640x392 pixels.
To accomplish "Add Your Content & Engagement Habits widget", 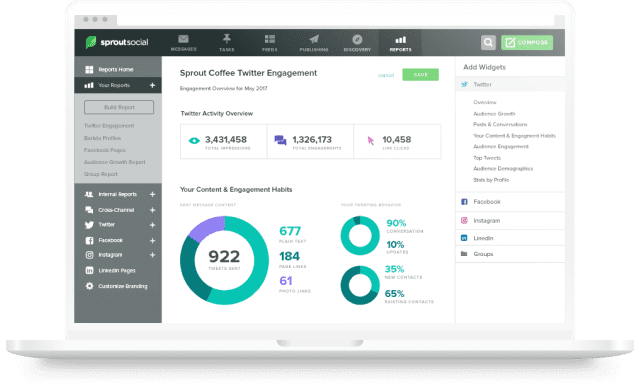I will pyautogui.click(x=514, y=136).
